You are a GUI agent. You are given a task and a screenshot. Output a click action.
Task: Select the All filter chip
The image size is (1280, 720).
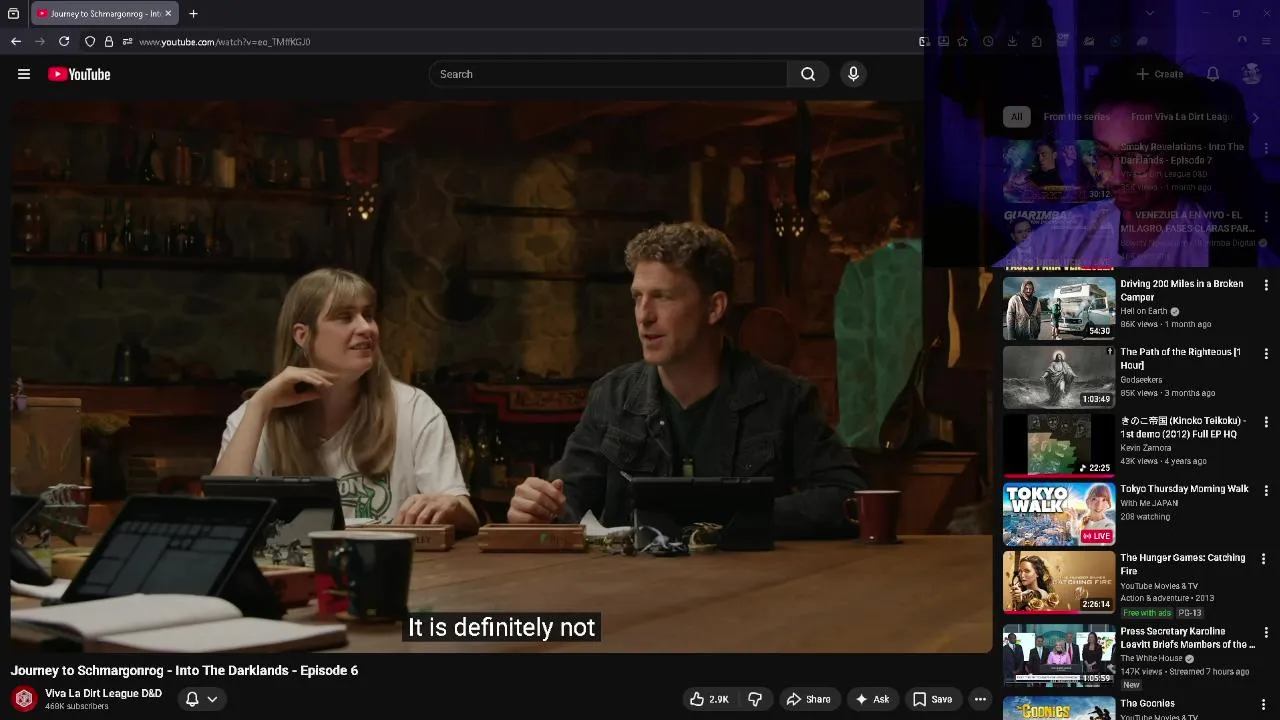(x=1016, y=117)
